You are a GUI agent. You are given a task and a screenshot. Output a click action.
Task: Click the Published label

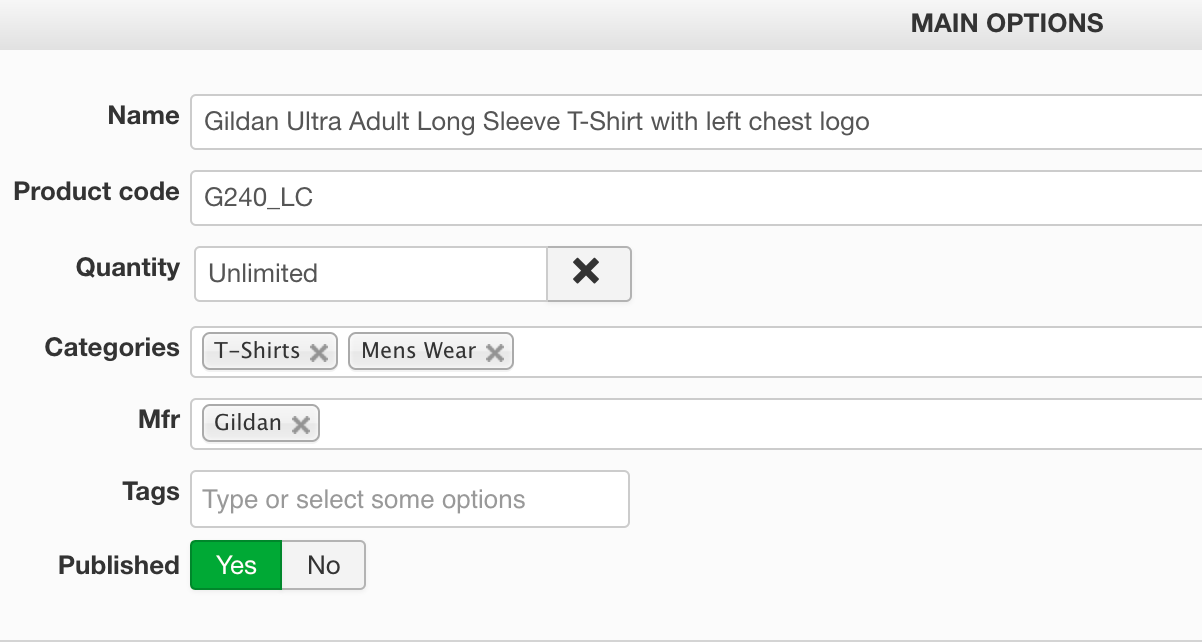(118, 565)
